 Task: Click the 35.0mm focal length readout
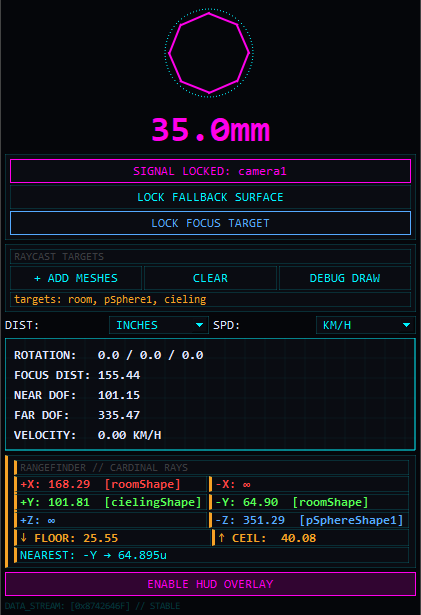point(211,130)
